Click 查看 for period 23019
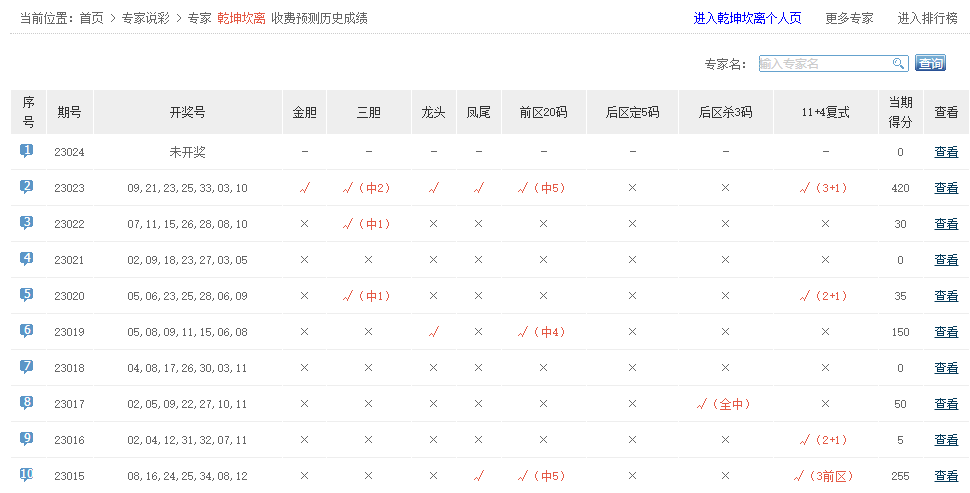Image resolution: width=970 pixels, height=493 pixels. [x=946, y=332]
